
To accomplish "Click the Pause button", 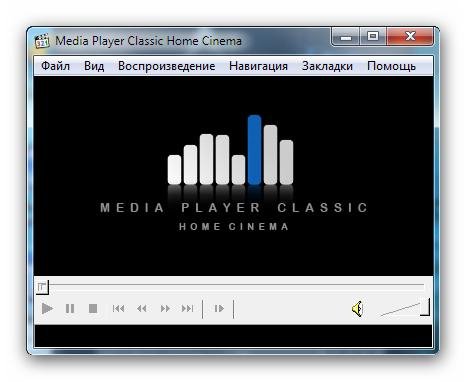I will pos(70,309).
